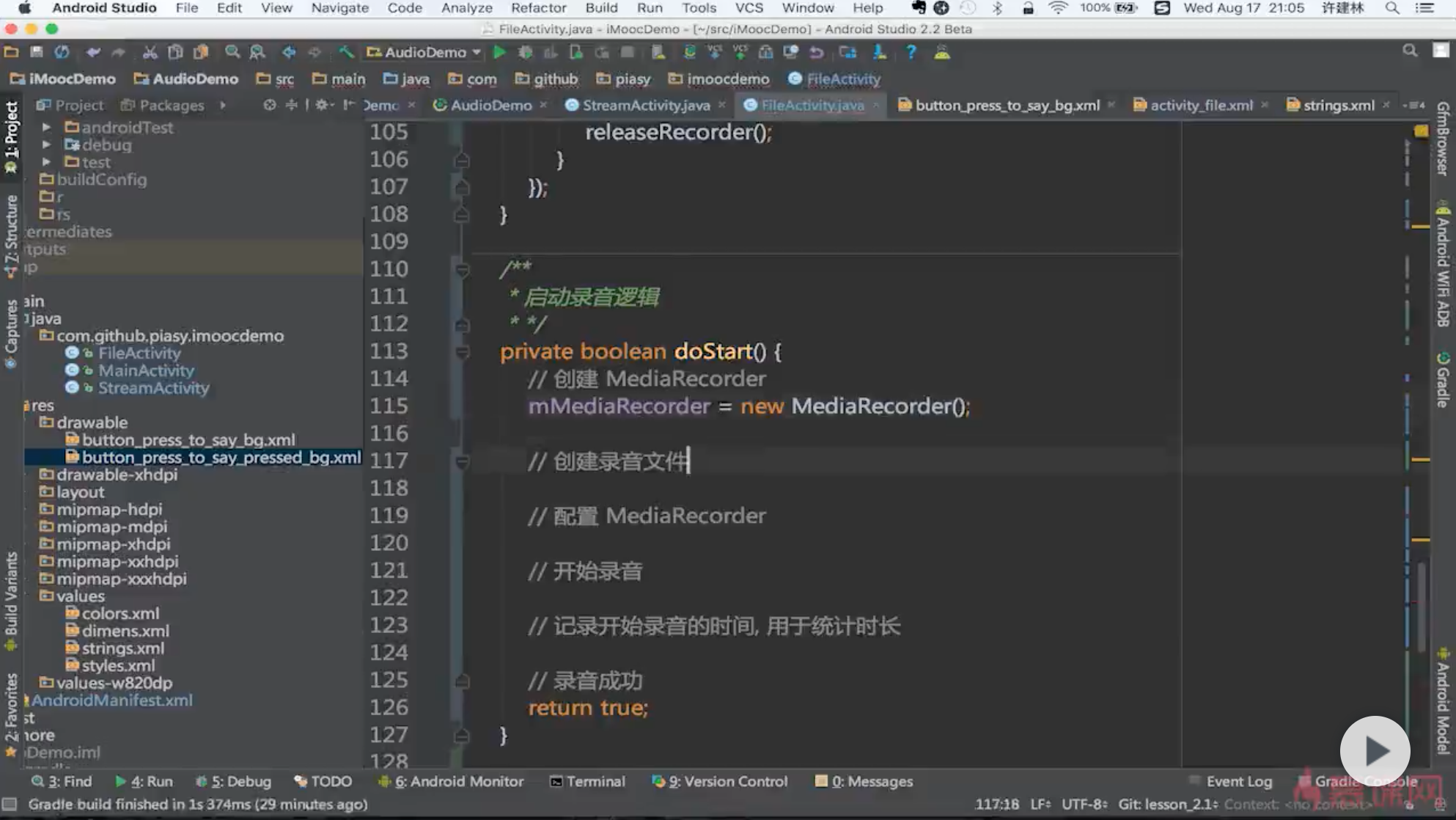Build the project with the hammer icon
This screenshot has height=820, width=1456.
(x=346, y=52)
